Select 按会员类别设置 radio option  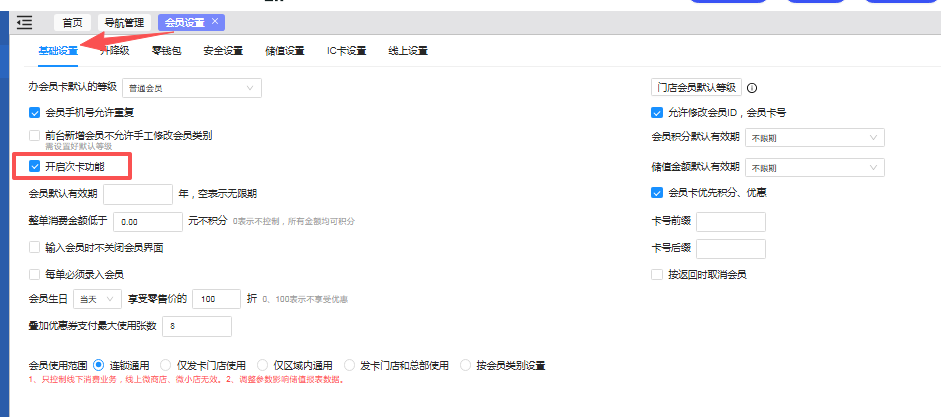coord(465,365)
